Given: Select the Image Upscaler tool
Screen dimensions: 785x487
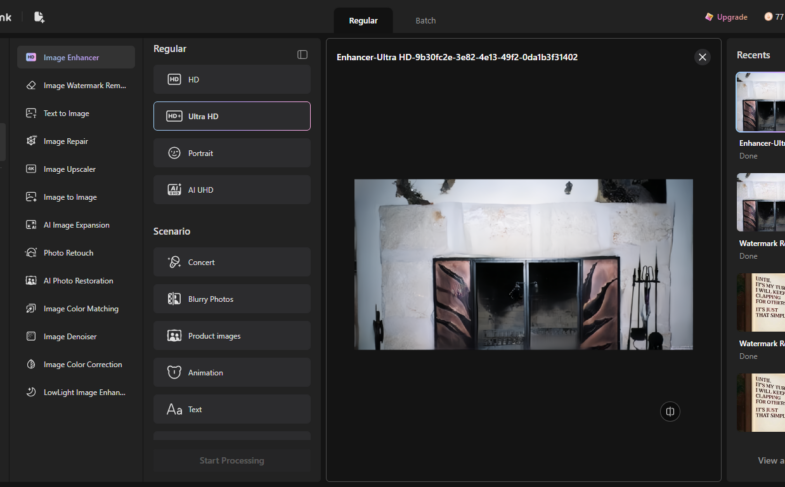Looking at the screenshot, I should (76, 169).
